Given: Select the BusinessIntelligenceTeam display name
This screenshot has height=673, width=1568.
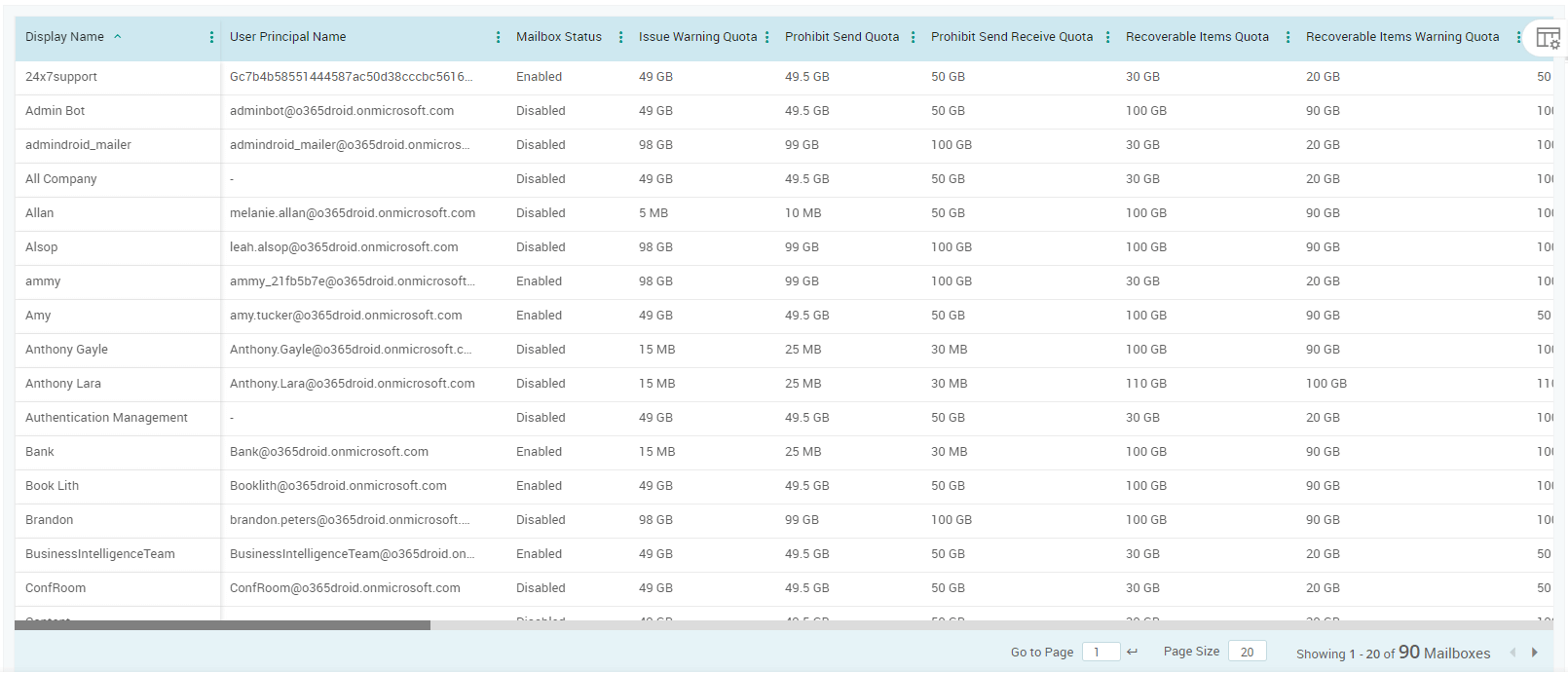Looking at the screenshot, I should pos(100,554).
